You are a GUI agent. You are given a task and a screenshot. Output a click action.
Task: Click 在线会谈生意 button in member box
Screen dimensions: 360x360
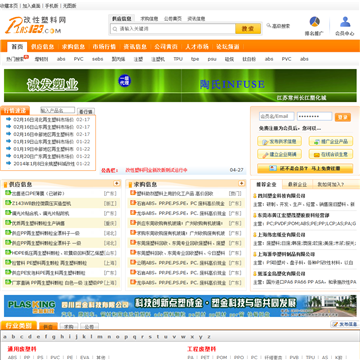331,154
